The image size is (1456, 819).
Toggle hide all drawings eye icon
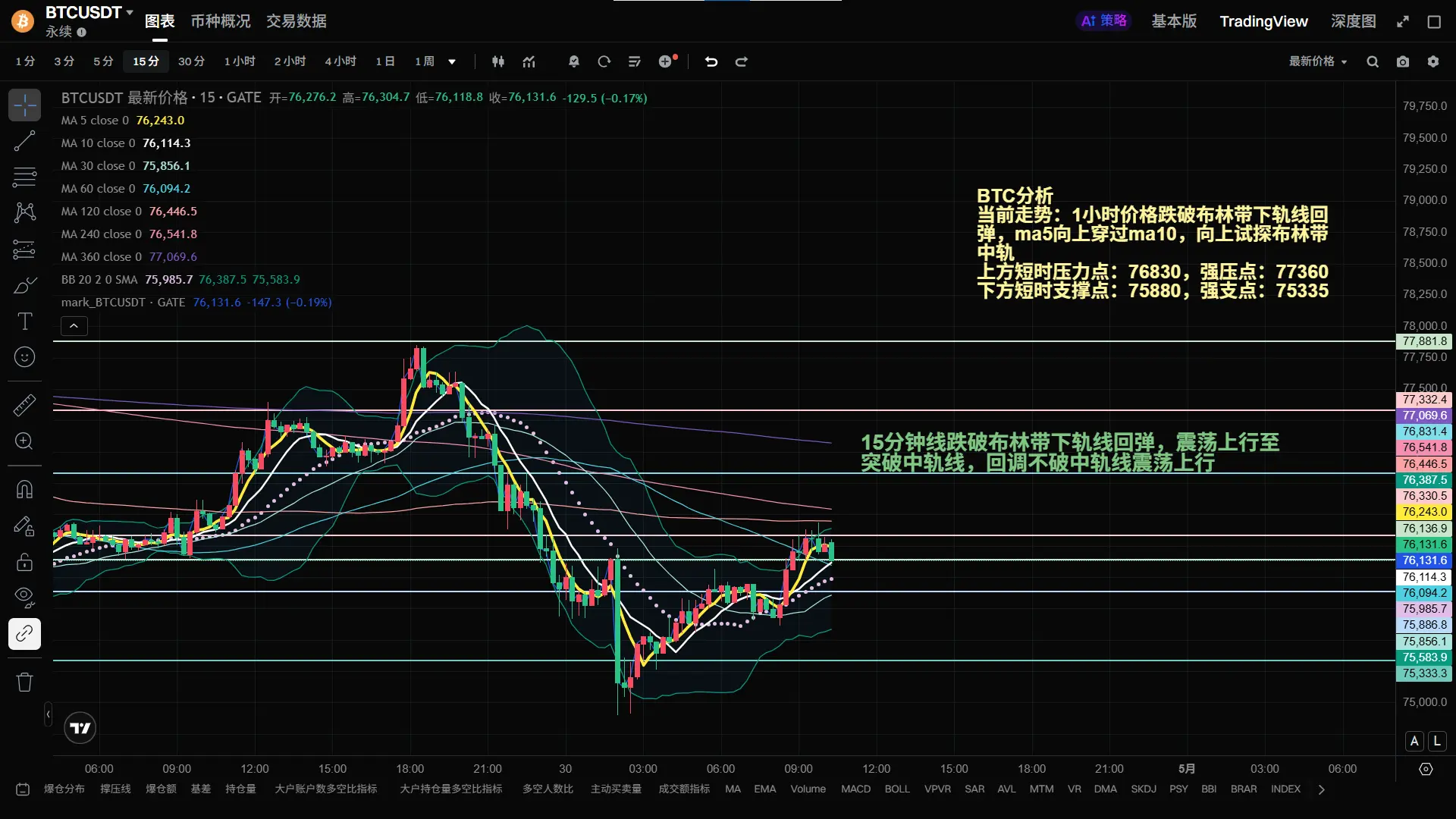[x=24, y=598]
